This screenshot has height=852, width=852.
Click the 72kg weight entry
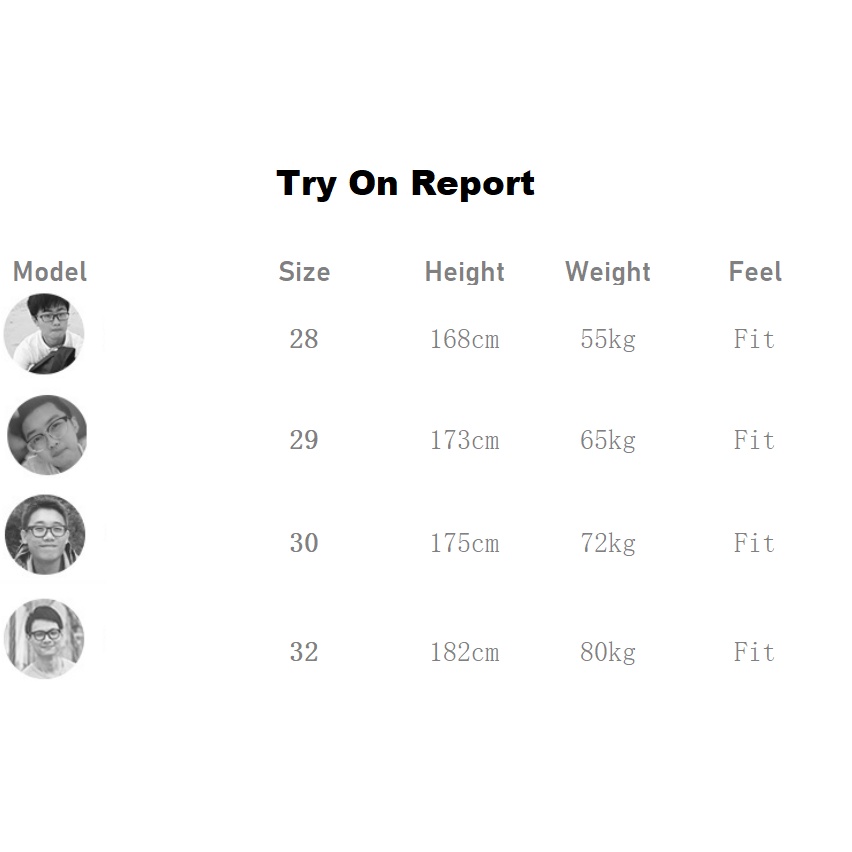pos(608,544)
